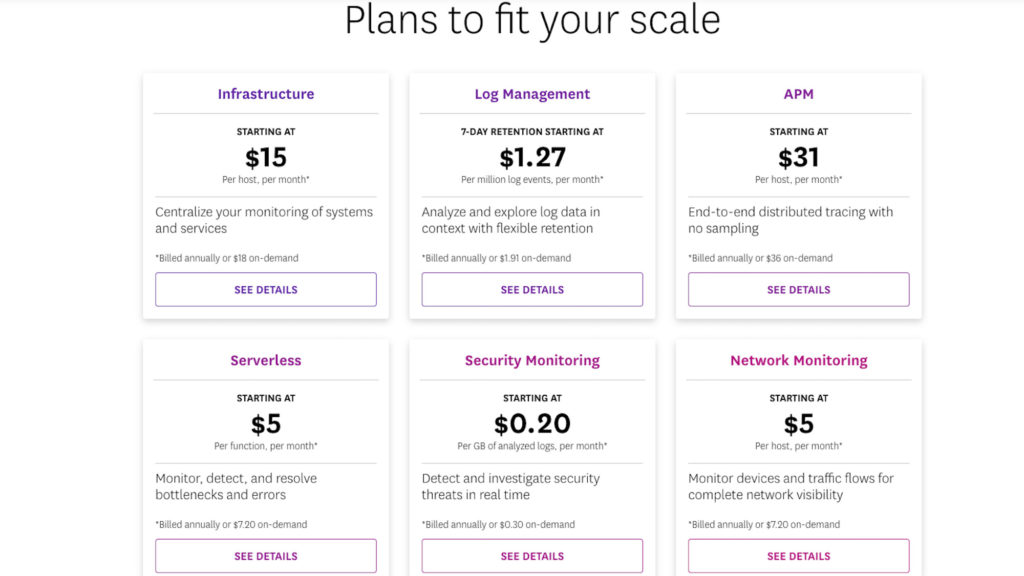
Task: Select See Details button for APM
Action: [x=799, y=289]
